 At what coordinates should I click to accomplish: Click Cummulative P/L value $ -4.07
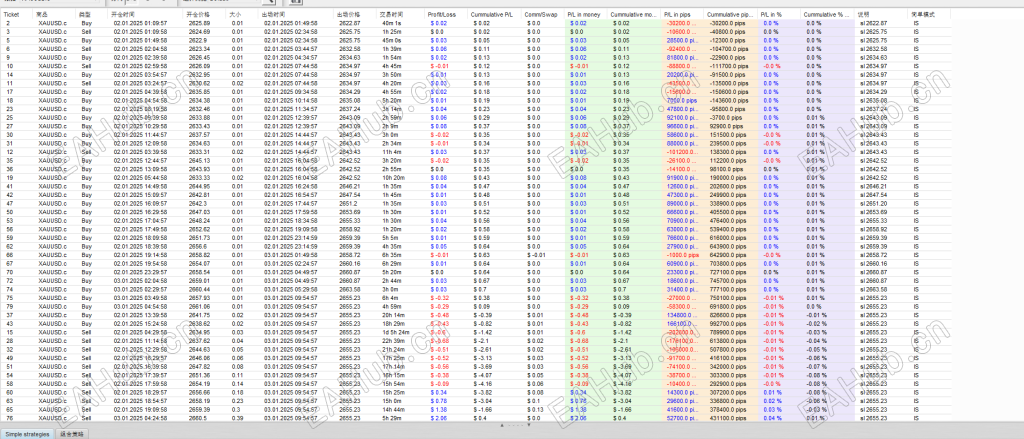[483, 375]
